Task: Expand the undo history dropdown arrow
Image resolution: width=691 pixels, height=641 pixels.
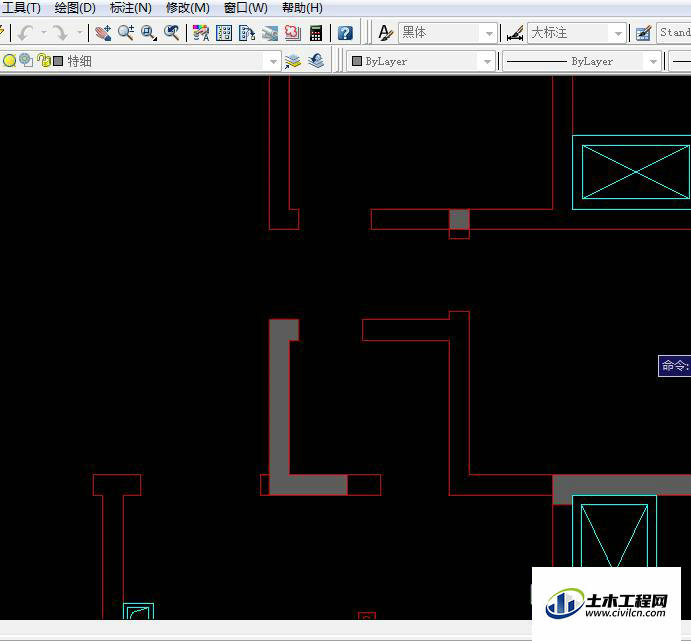Action: [x=44, y=33]
